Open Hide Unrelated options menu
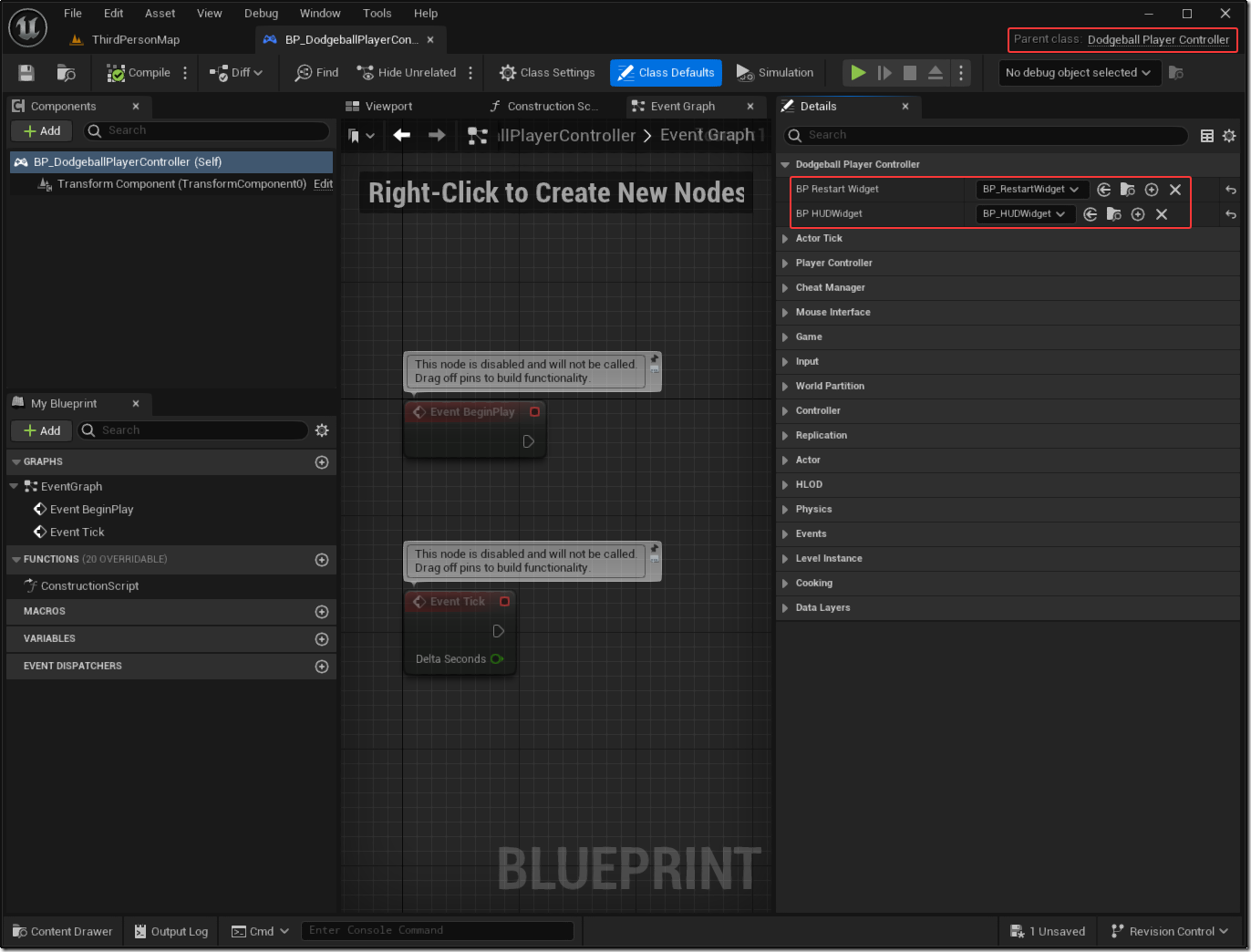Image resolution: width=1251 pixels, height=952 pixels. [x=470, y=73]
